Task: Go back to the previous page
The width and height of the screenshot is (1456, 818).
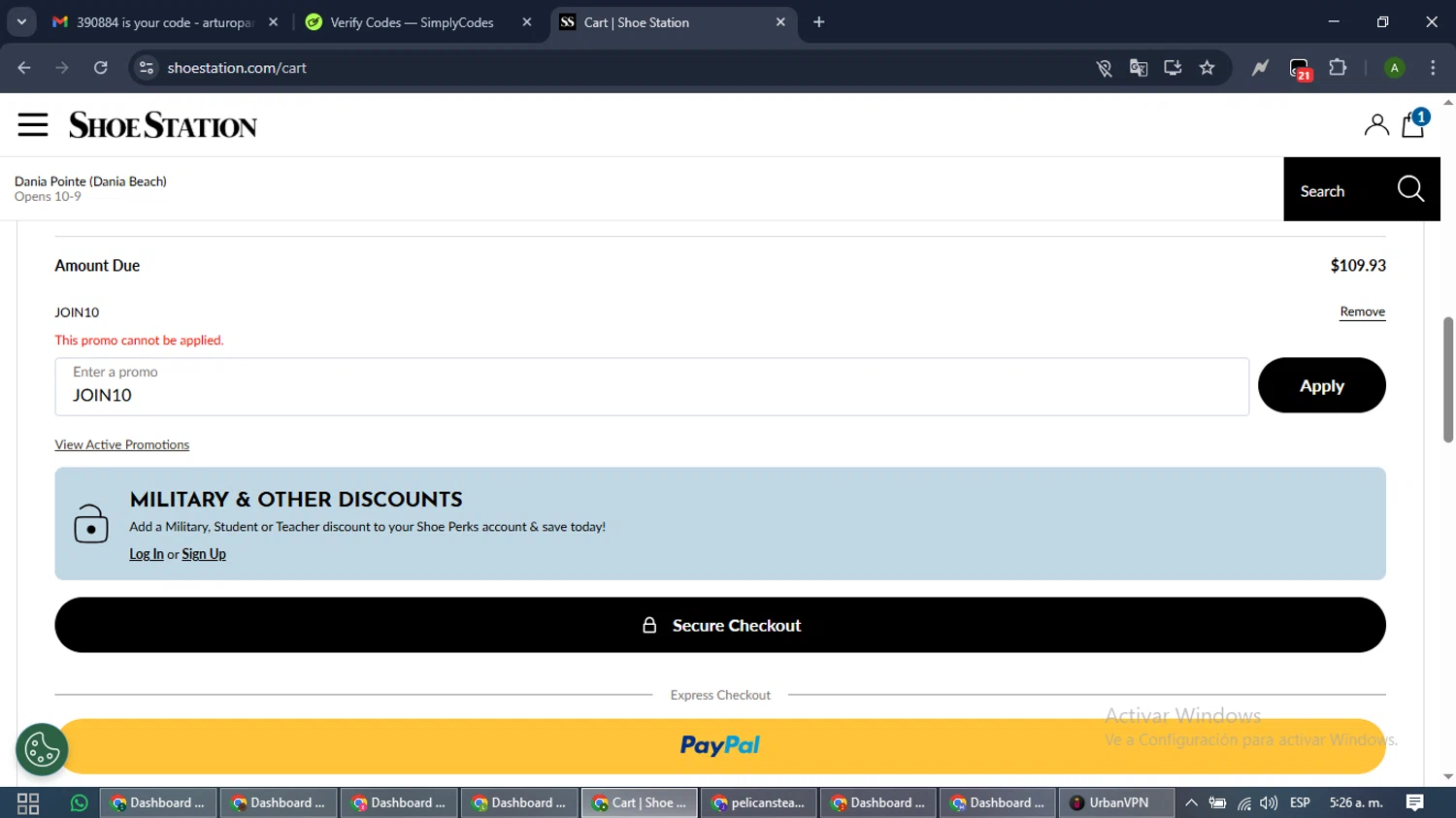Action: [24, 68]
